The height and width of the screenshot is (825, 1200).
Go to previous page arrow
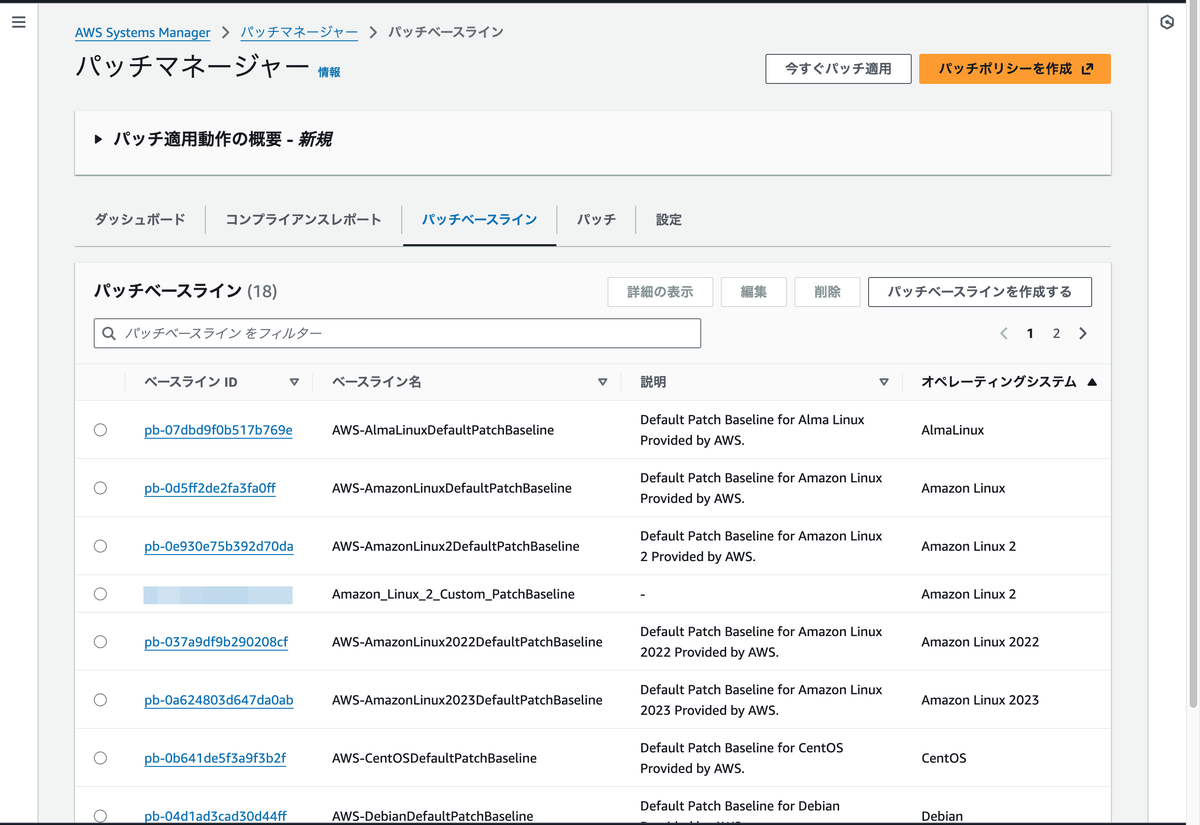(x=1004, y=333)
